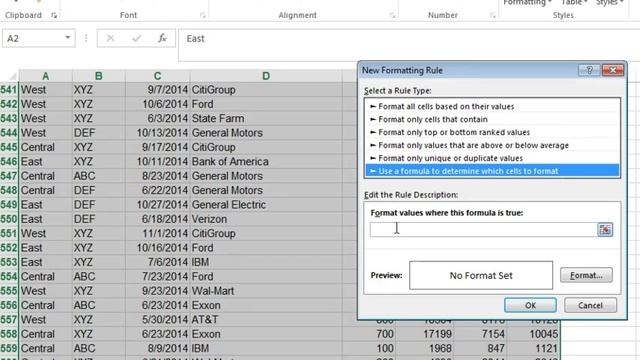Select column A header

[45, 76]
